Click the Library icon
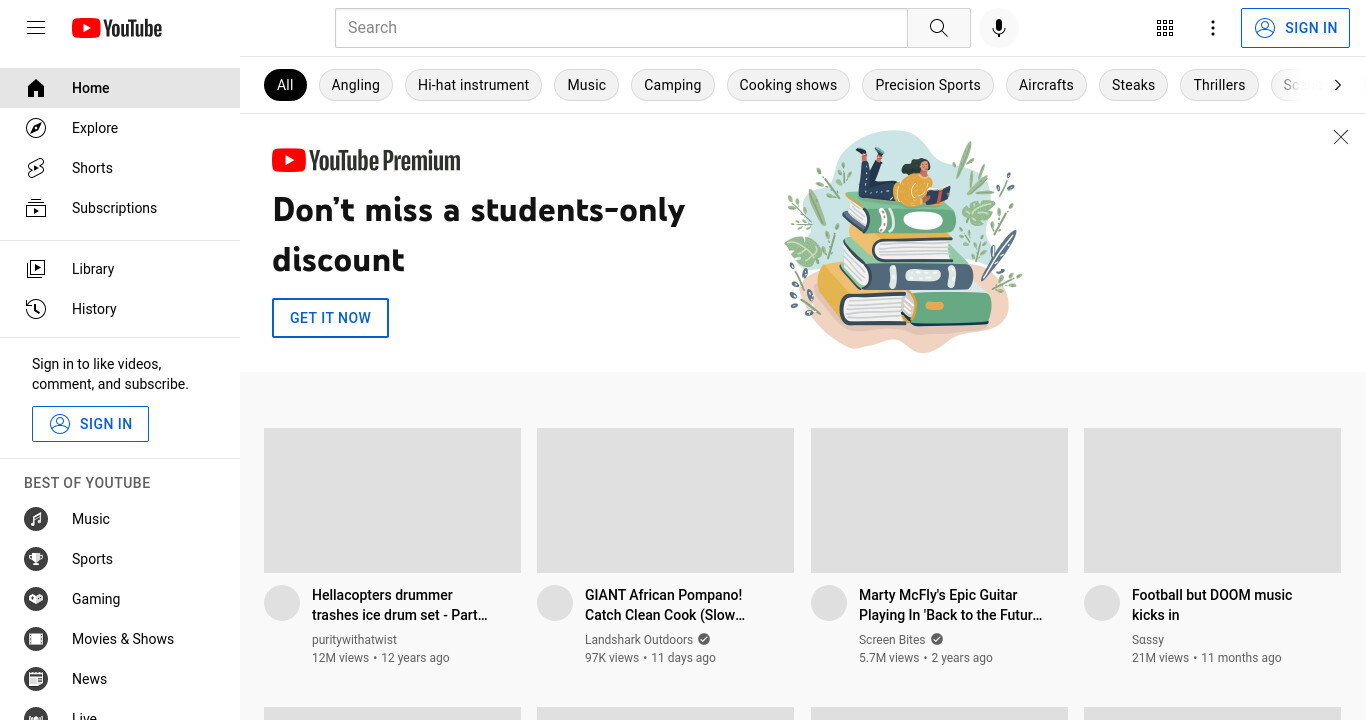This screenshot has height=720, width=1366. (36, 269)
